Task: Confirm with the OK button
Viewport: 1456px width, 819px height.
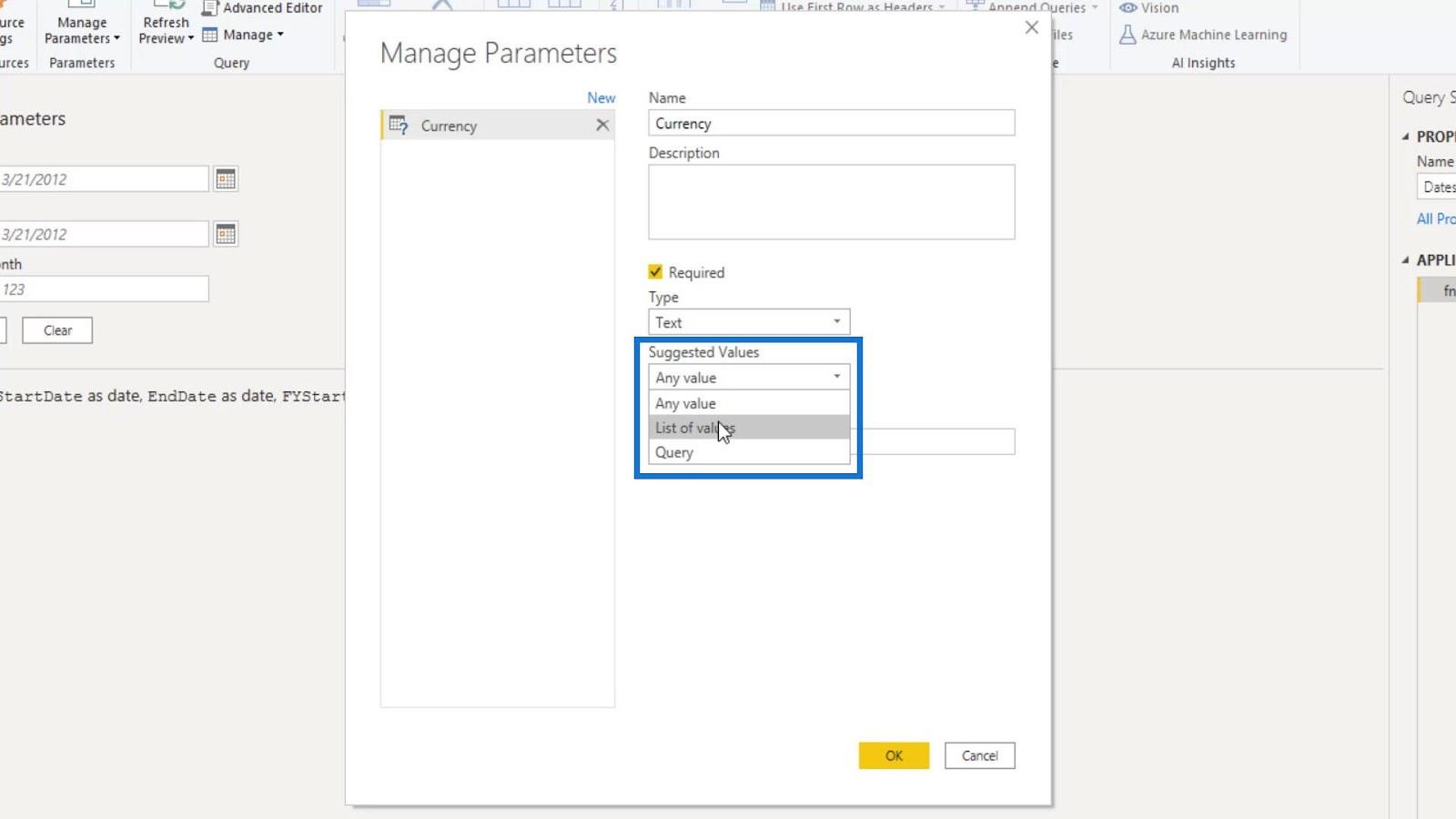Action: pos(894,755)
